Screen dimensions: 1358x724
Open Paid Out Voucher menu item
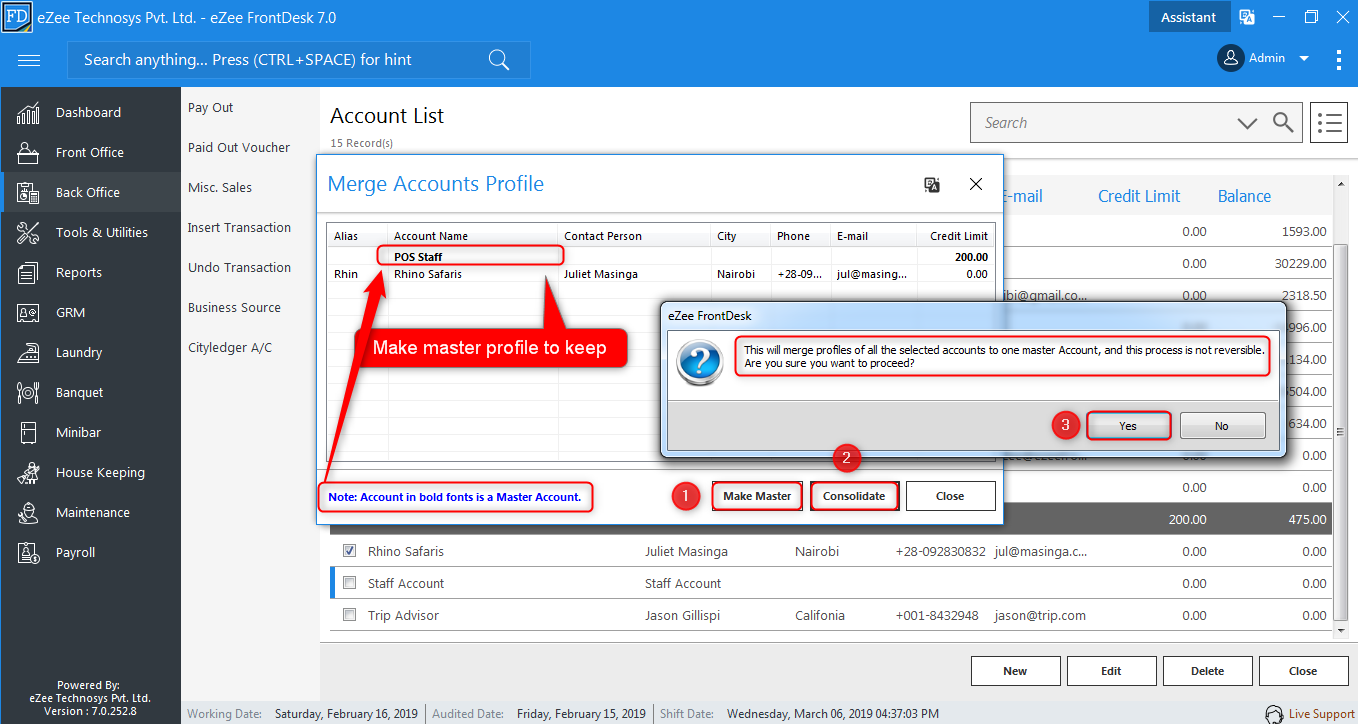[239, 148]
